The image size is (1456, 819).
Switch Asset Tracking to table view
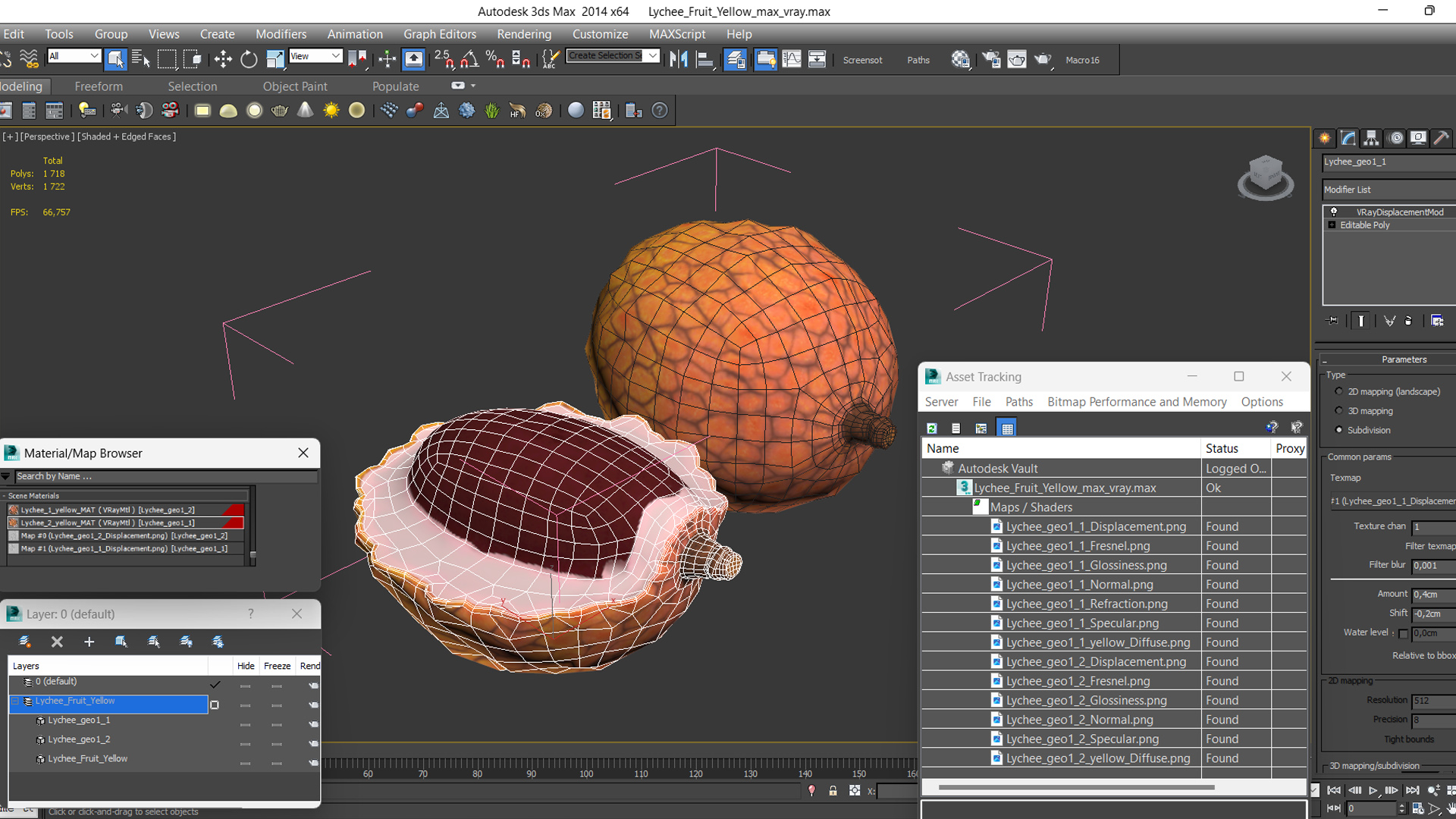point(1007,428)
